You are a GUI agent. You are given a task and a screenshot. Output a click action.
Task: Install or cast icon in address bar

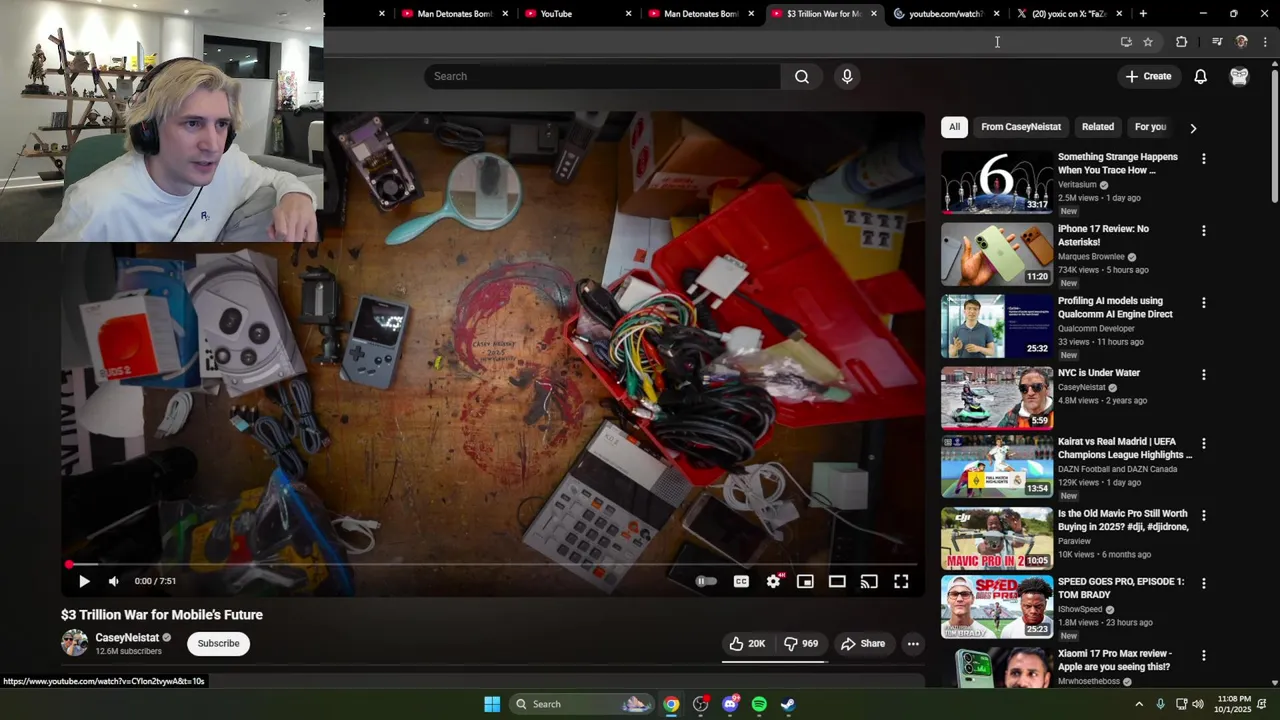coord(1126,42)
